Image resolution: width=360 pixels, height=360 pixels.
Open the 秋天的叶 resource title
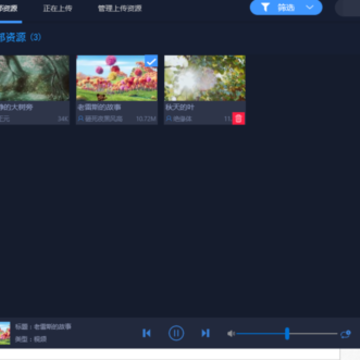click(x=180, y=108)
